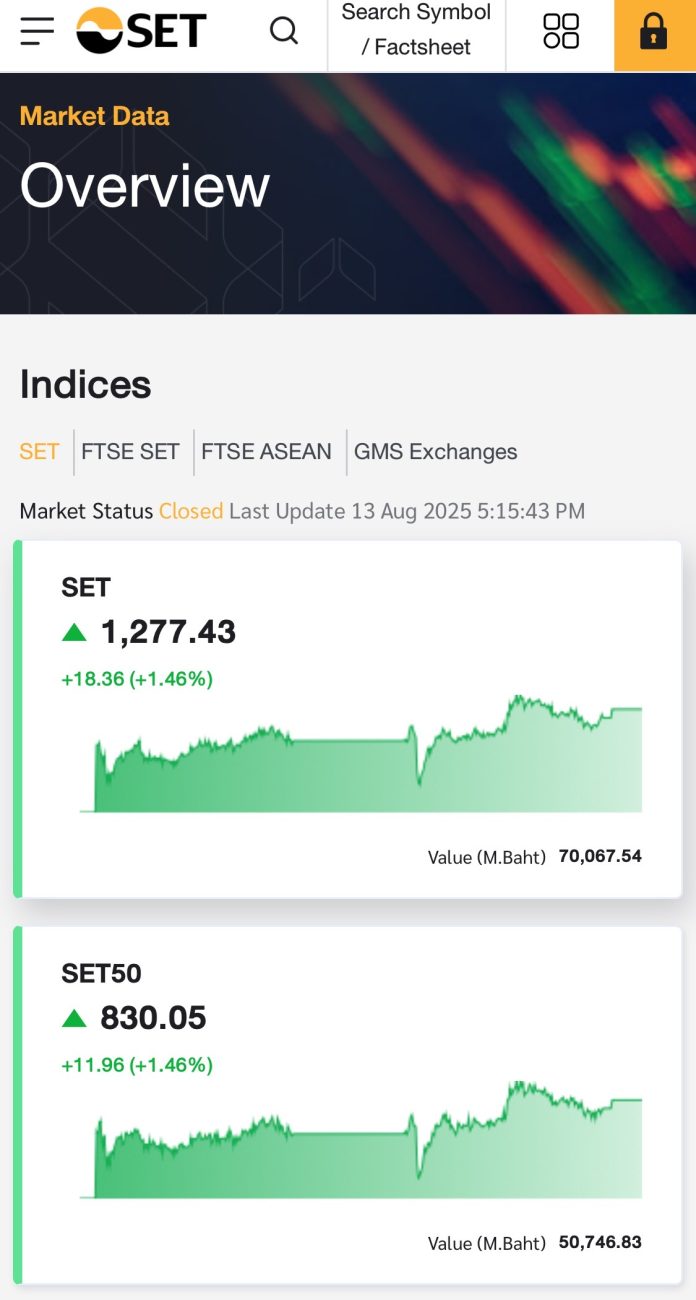Open Search Symbol / Factsheet box

pyautogui.click(x=416, y=30)
